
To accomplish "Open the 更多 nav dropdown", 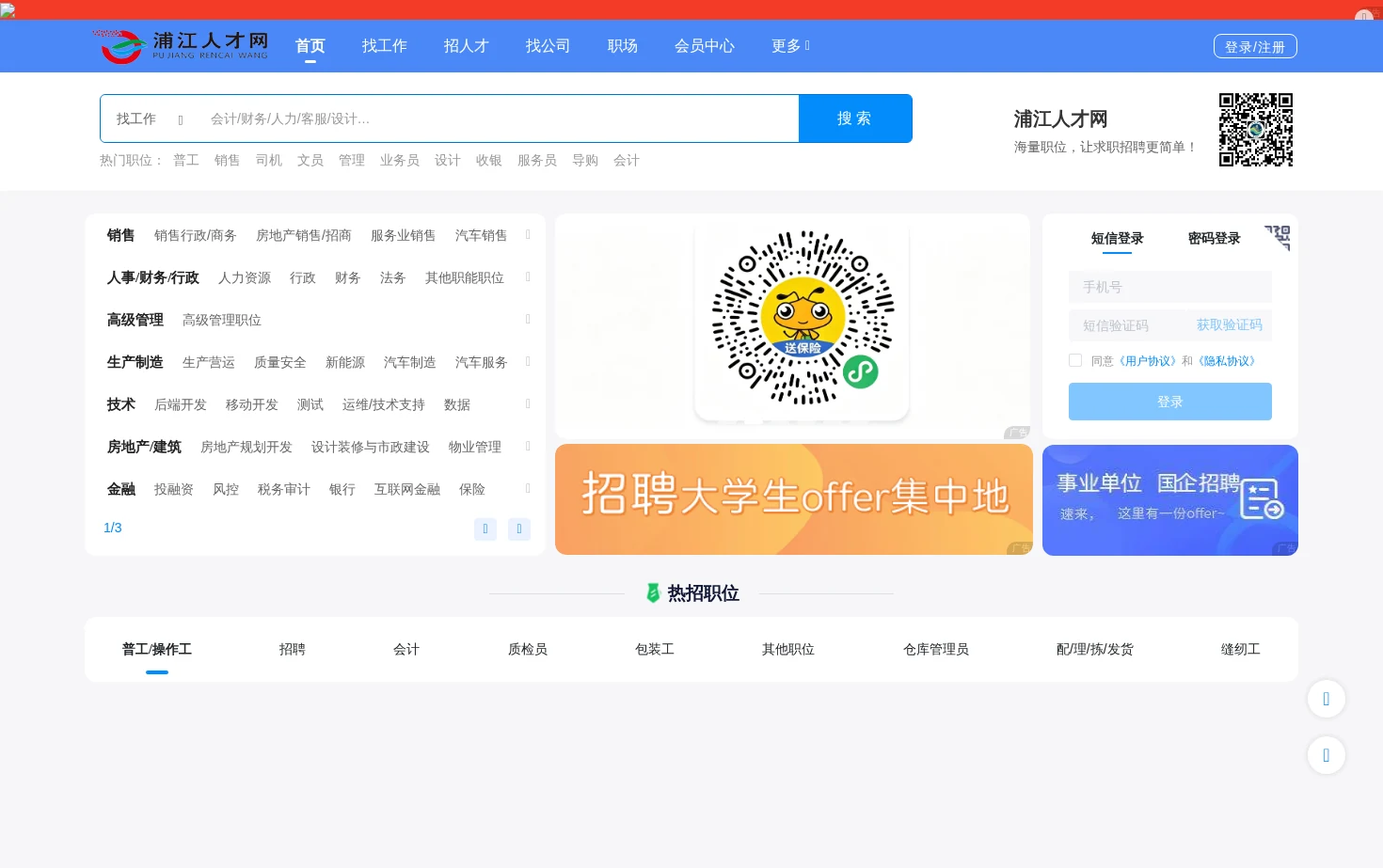I will tap(790, 45).
